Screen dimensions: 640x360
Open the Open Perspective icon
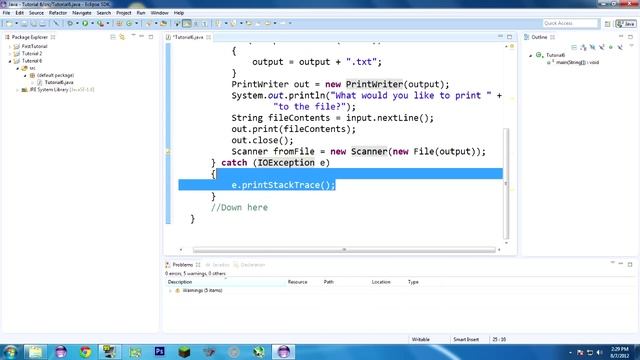[x=607, y=24]
